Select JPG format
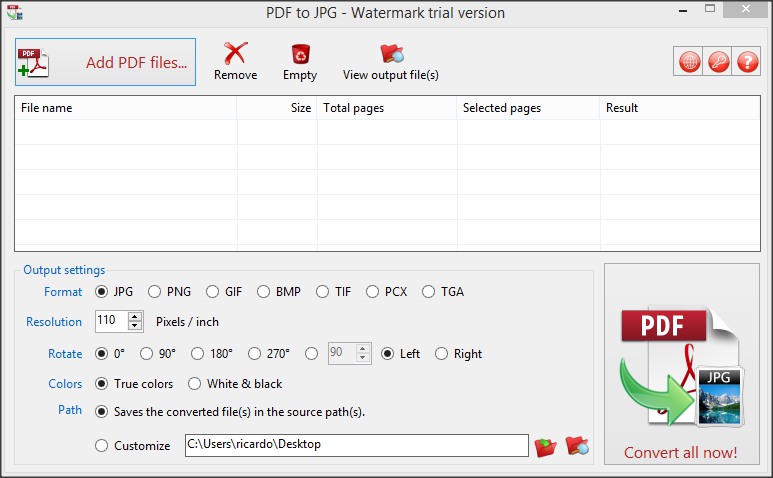Screen dimensions: 773x478 click(x=102, y=292)
